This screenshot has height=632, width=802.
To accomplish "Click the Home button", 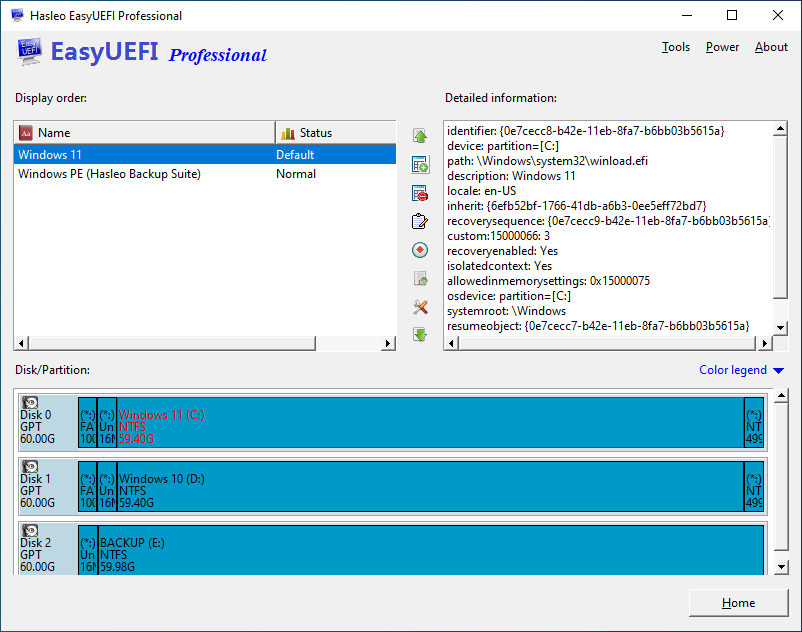I will click(x=739, y=603).
